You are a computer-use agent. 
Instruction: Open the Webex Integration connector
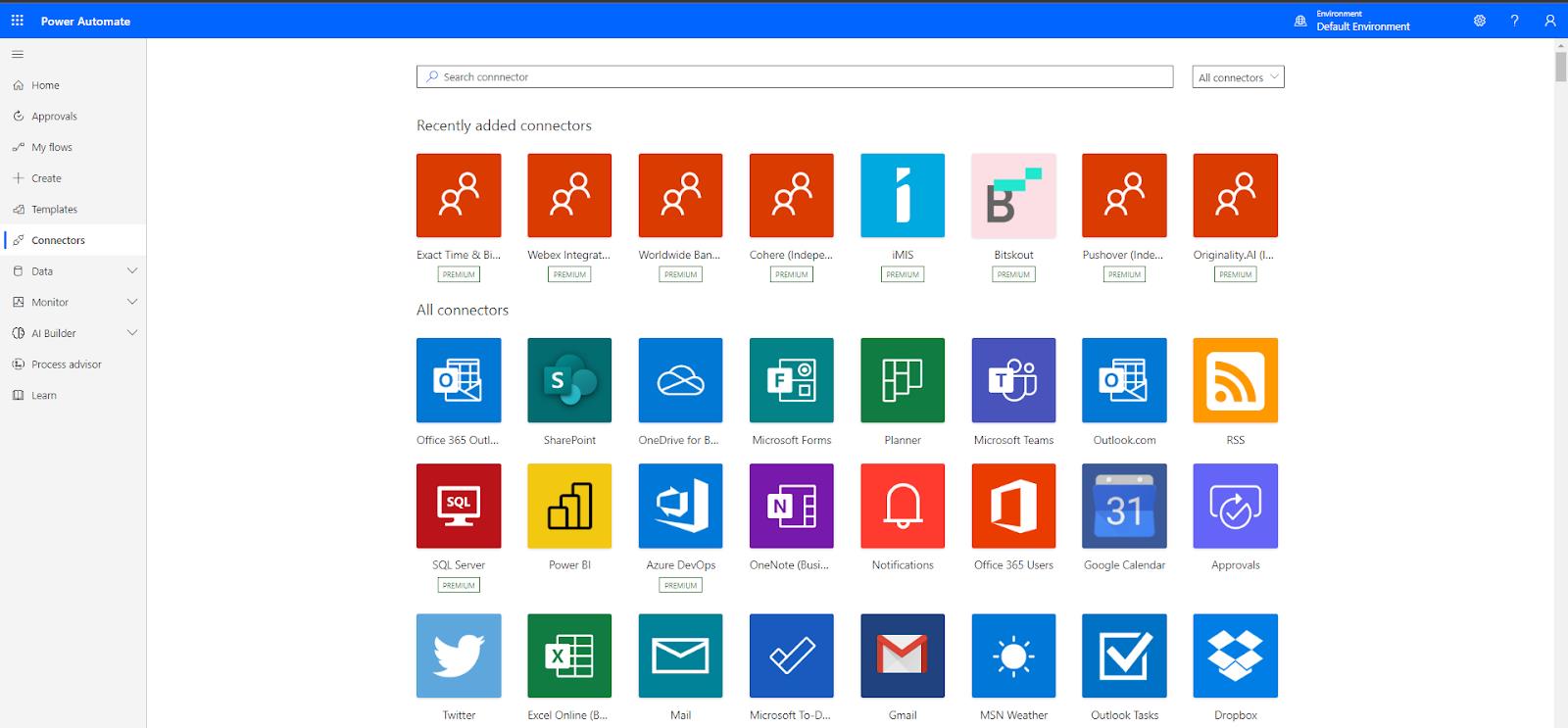(x=569, y=195)
